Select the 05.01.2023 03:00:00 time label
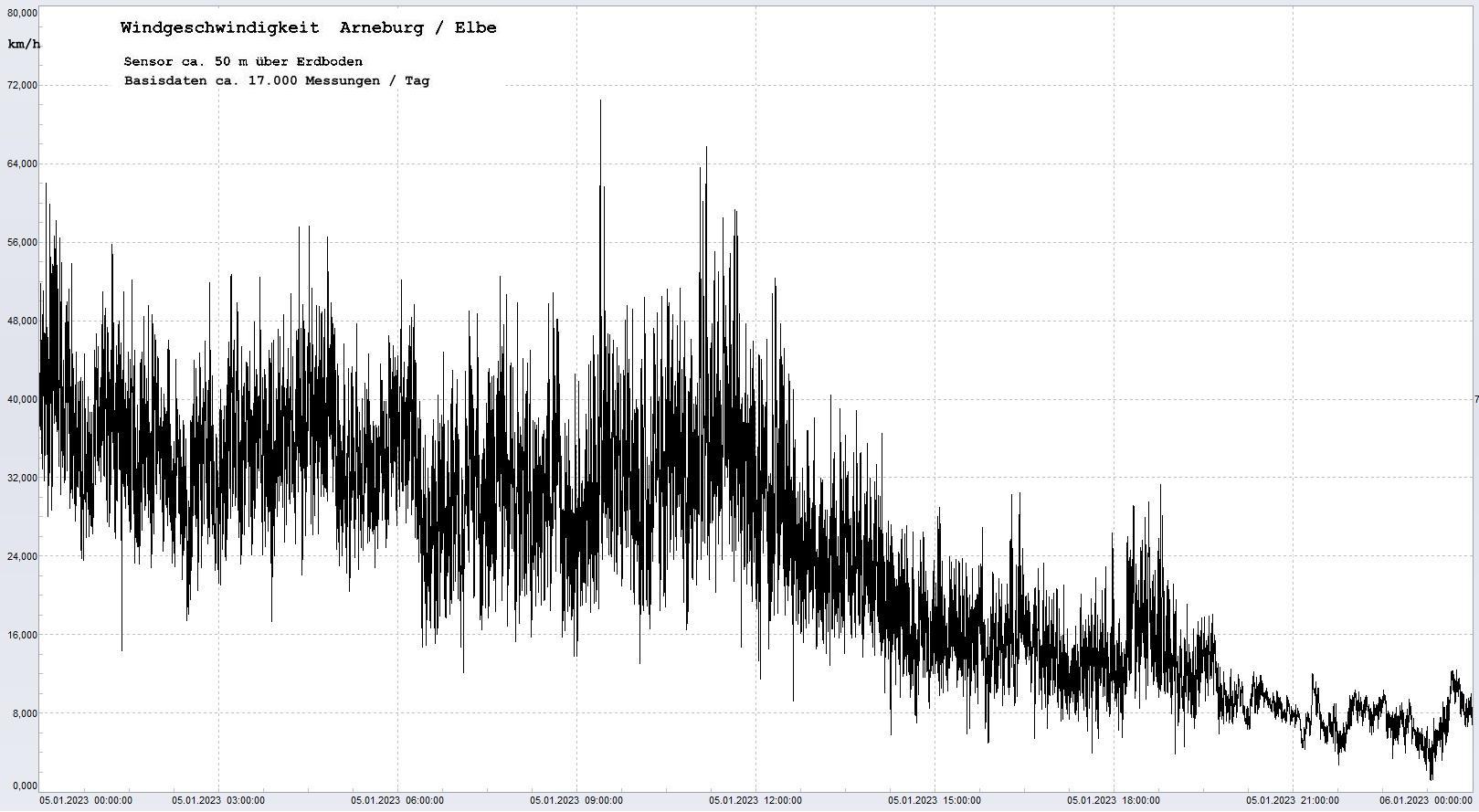The image size is (1479, 812). pyautogui.click(x=218, y=801)
